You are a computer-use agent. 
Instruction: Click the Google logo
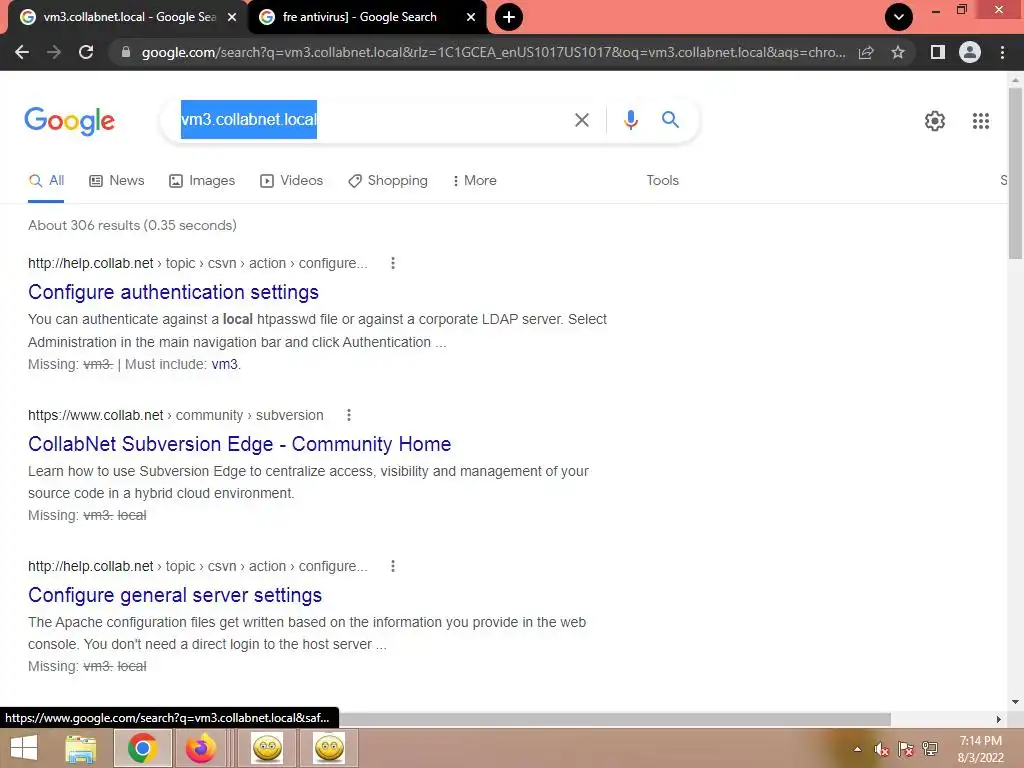tap(70, 121)
